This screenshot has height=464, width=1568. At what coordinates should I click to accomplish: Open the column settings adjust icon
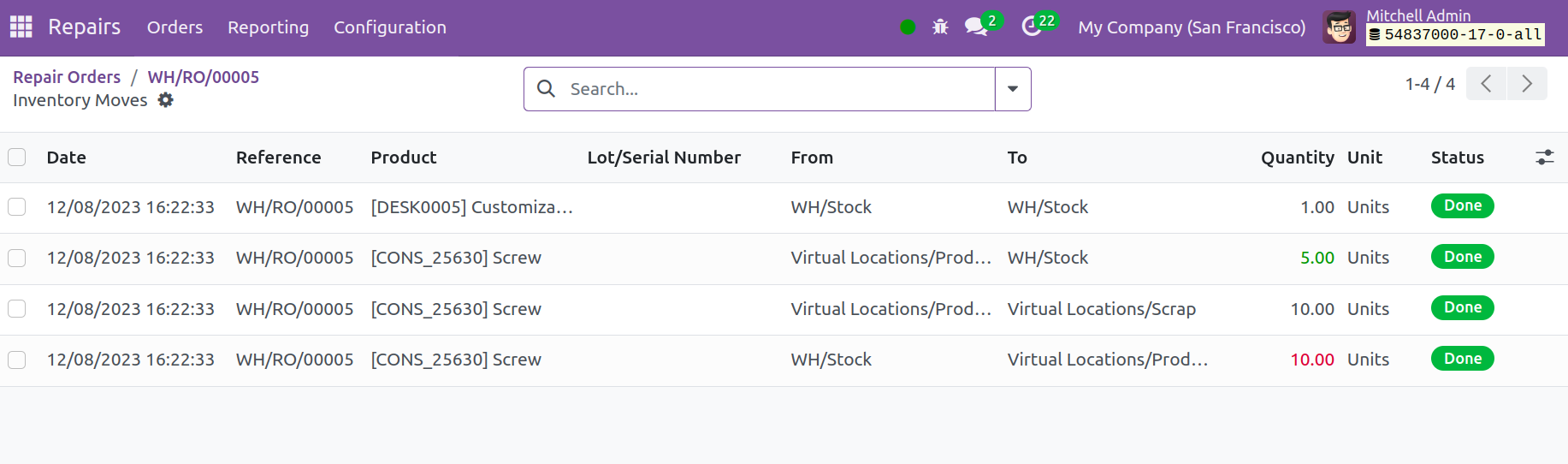tap(1544, 158)
